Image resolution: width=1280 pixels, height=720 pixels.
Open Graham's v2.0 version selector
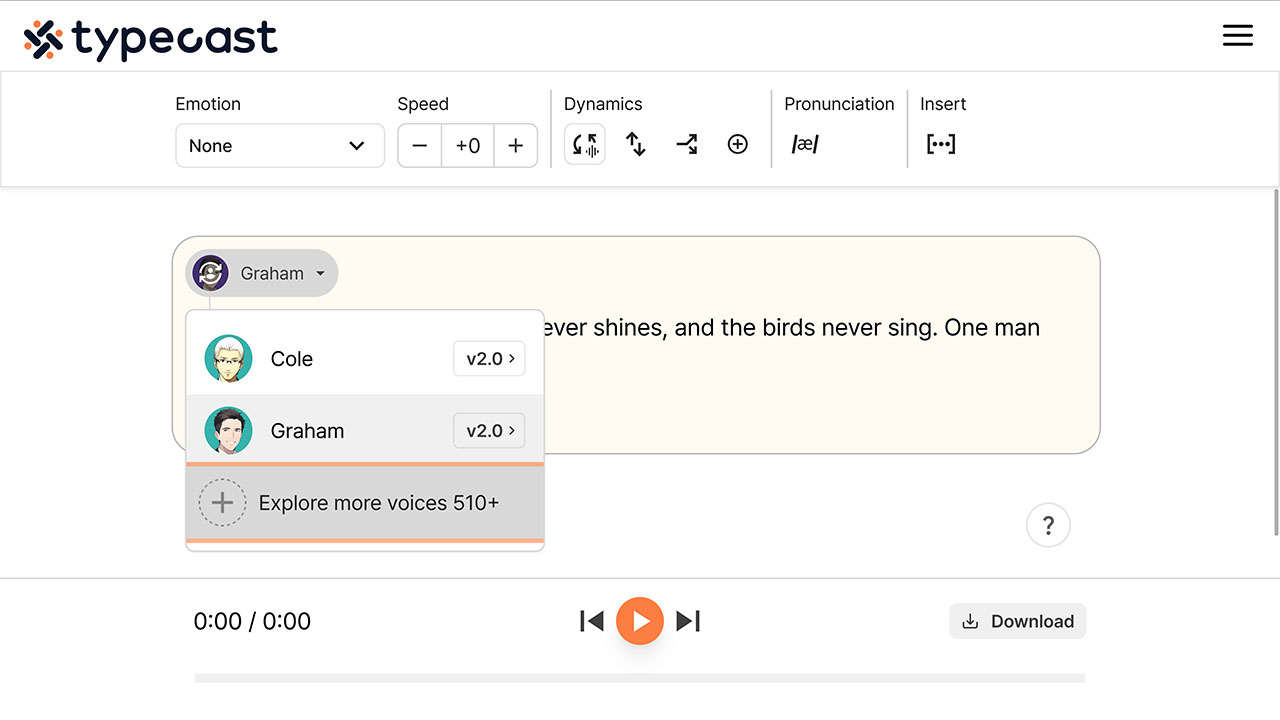click(489, 431)
